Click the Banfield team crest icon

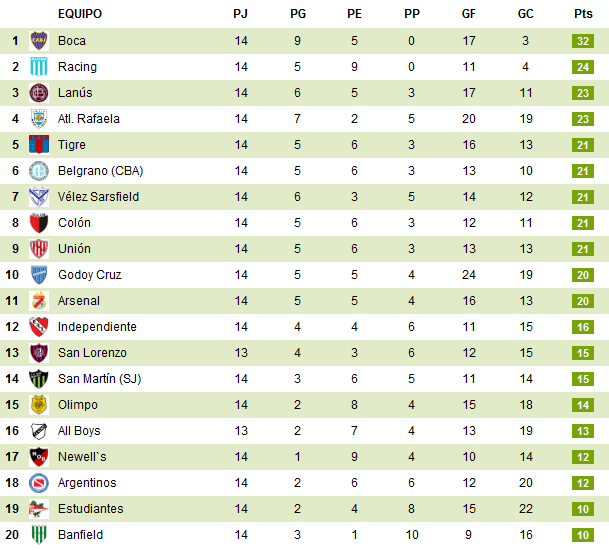pos(39,535)
